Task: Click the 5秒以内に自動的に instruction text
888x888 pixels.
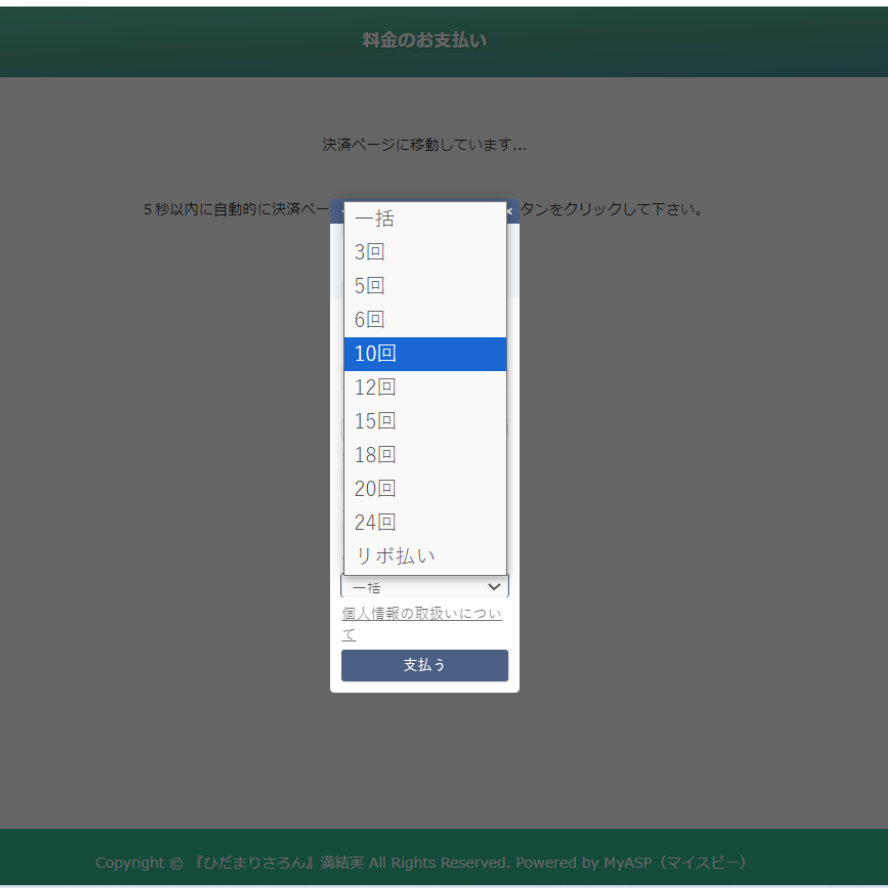Action: click(236, 210)
